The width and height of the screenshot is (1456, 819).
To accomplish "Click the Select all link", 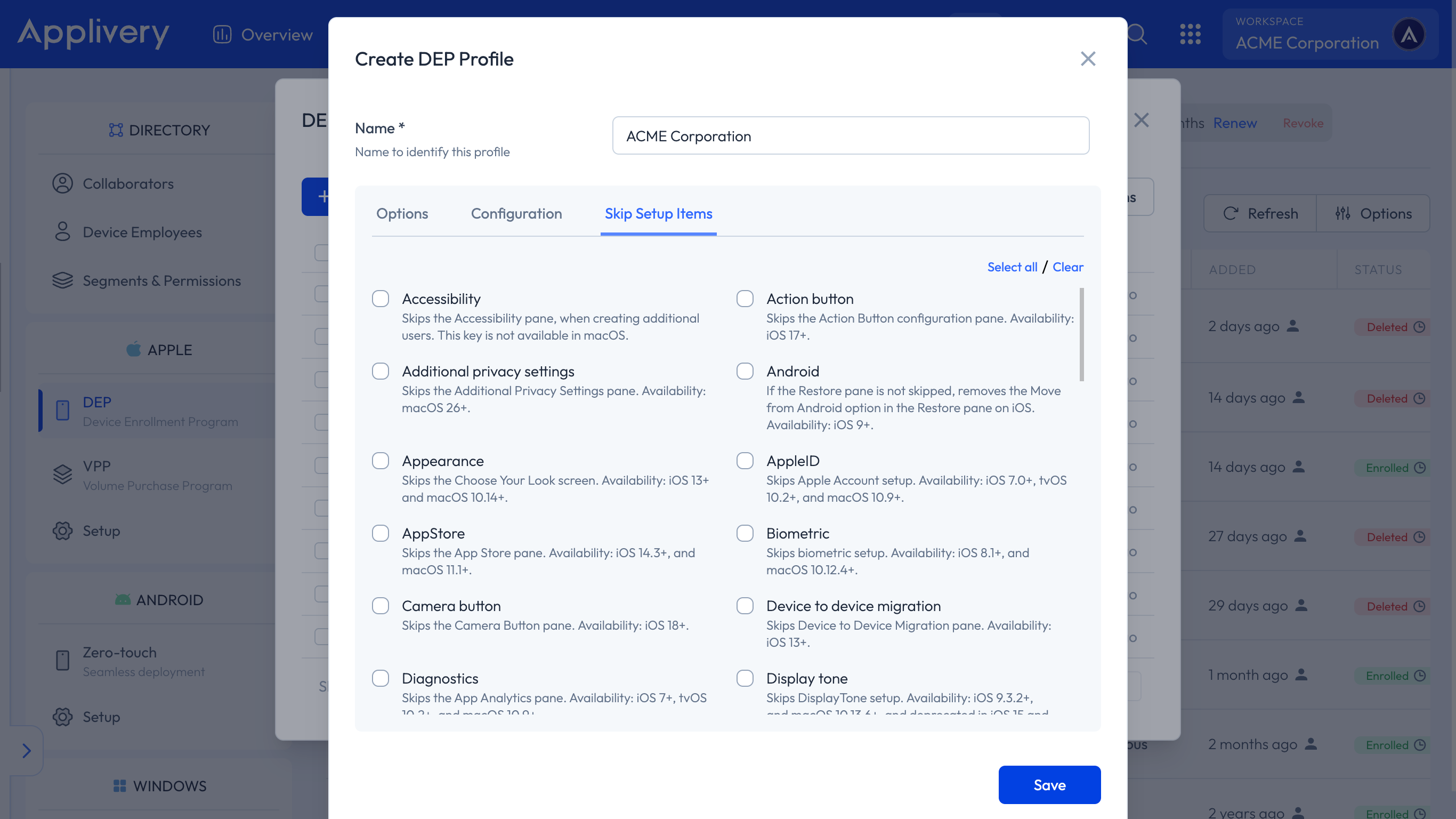I will pos(1012,267).
